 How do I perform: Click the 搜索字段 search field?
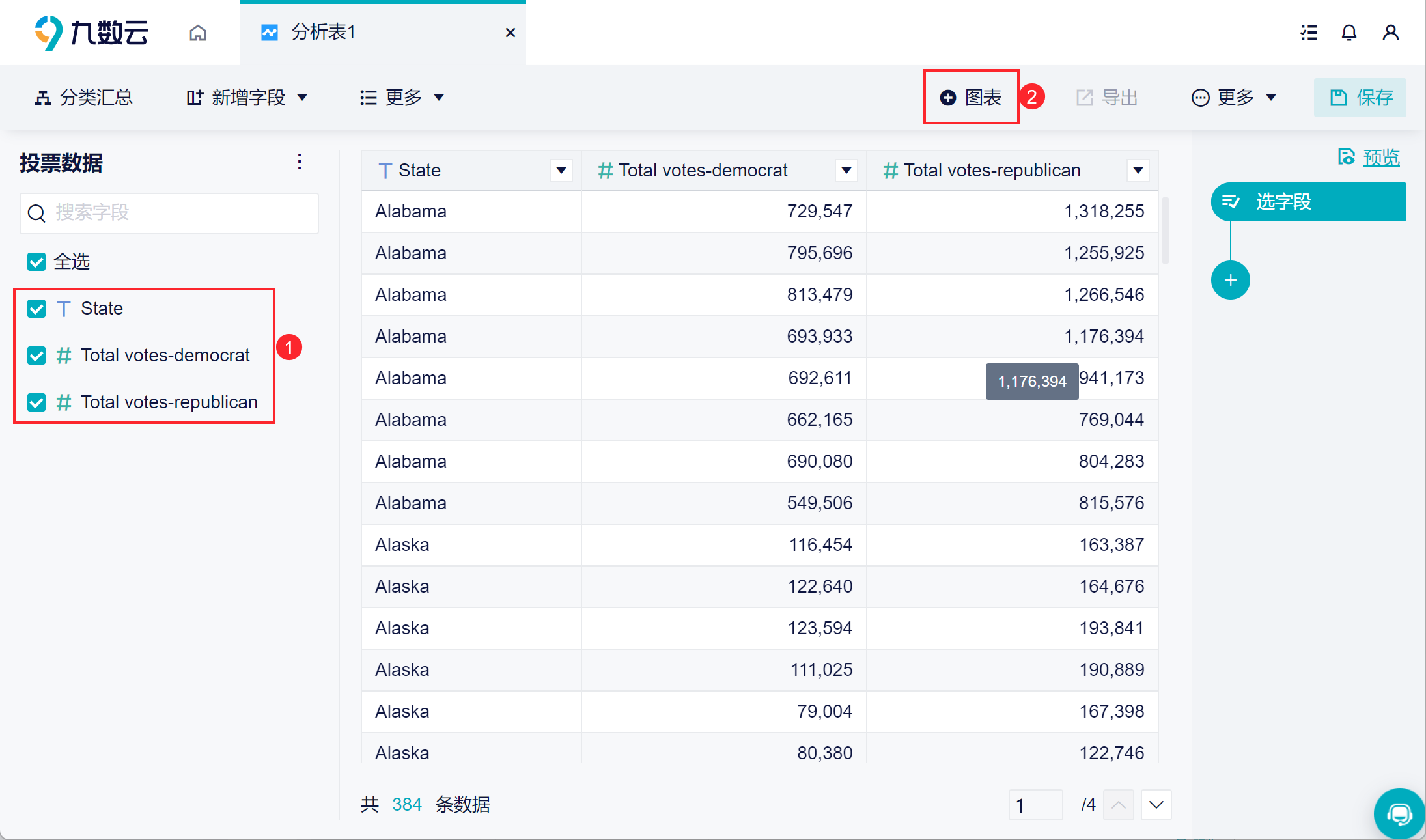[x=169, y=213]
